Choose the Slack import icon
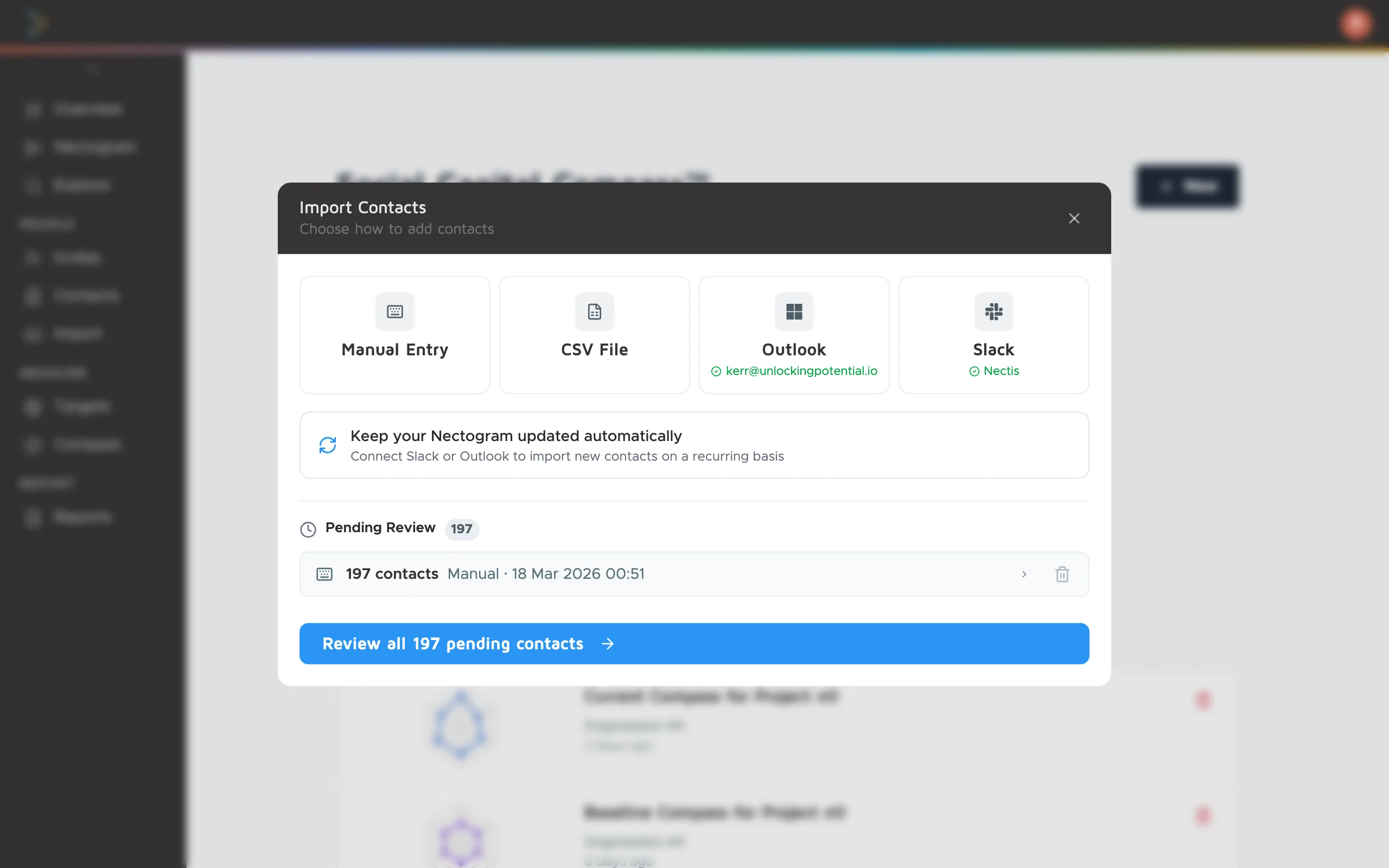The image size is (1389, 868). 993,312
